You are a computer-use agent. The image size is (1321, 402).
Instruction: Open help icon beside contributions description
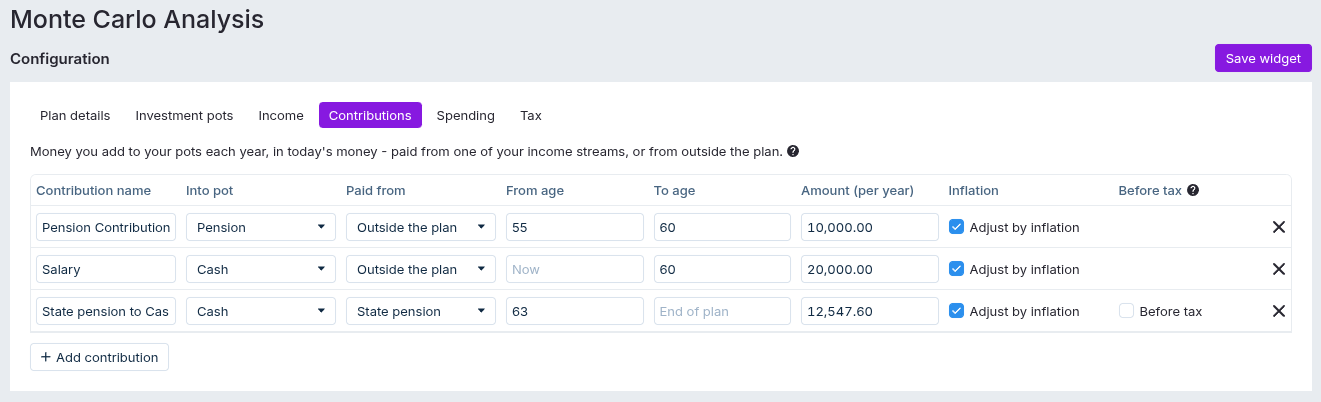(793, 152)
